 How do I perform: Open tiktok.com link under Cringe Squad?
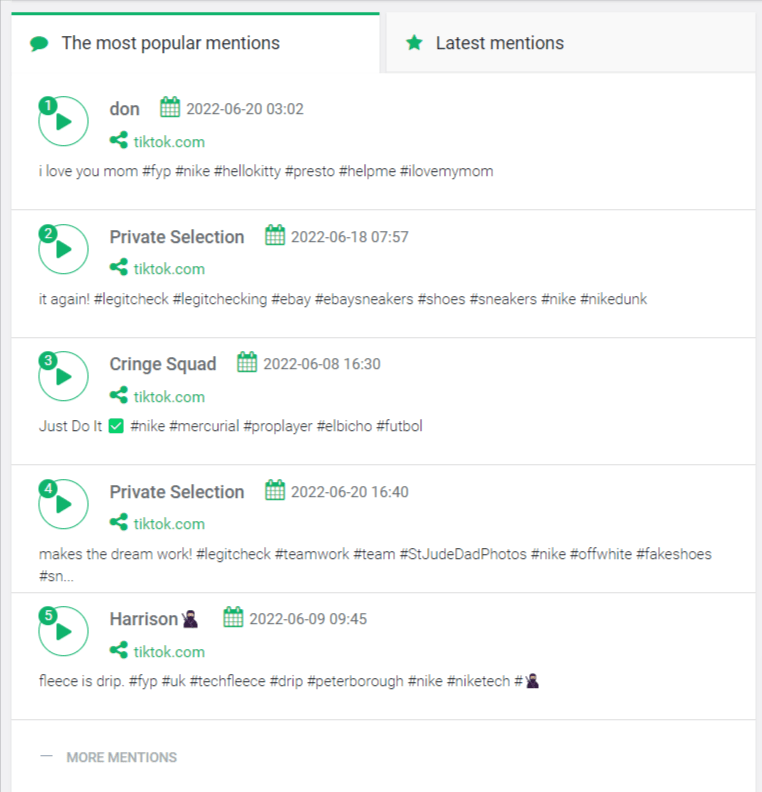click(169, 397)
